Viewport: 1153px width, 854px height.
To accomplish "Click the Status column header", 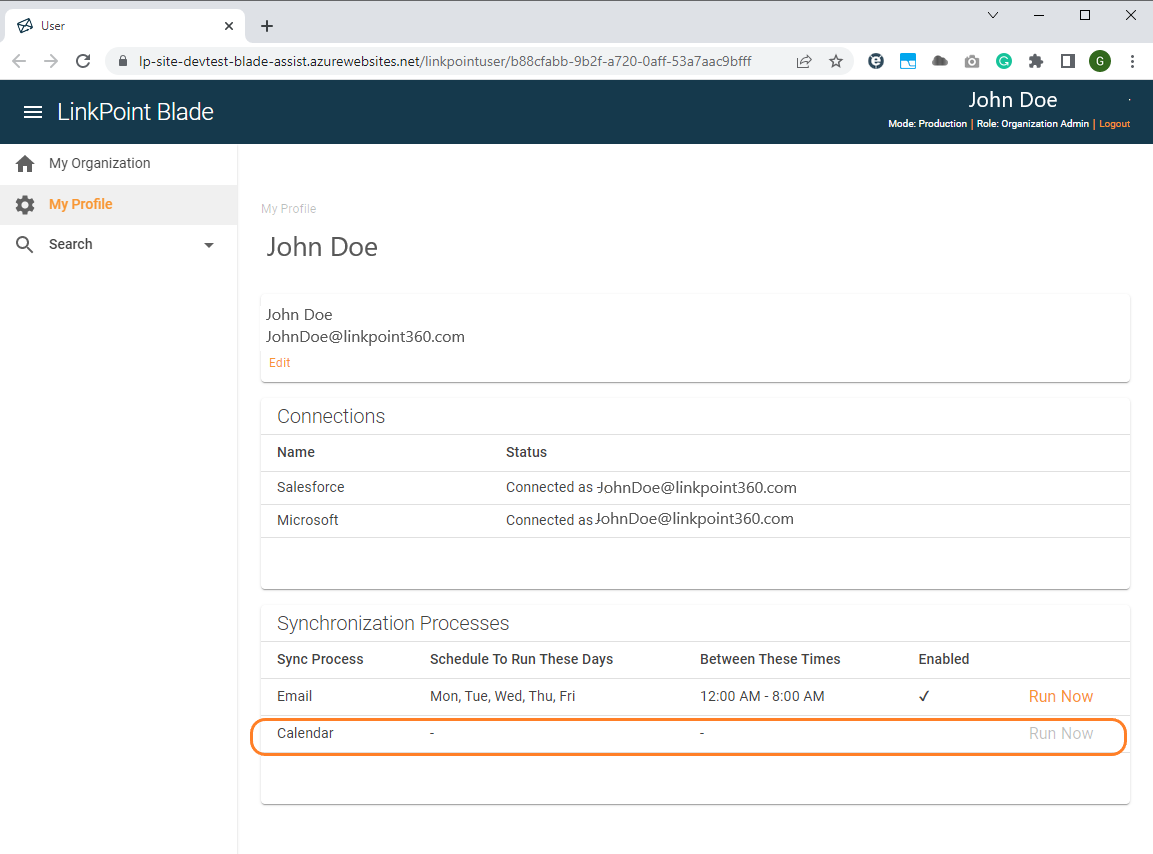I will point(526,452).
